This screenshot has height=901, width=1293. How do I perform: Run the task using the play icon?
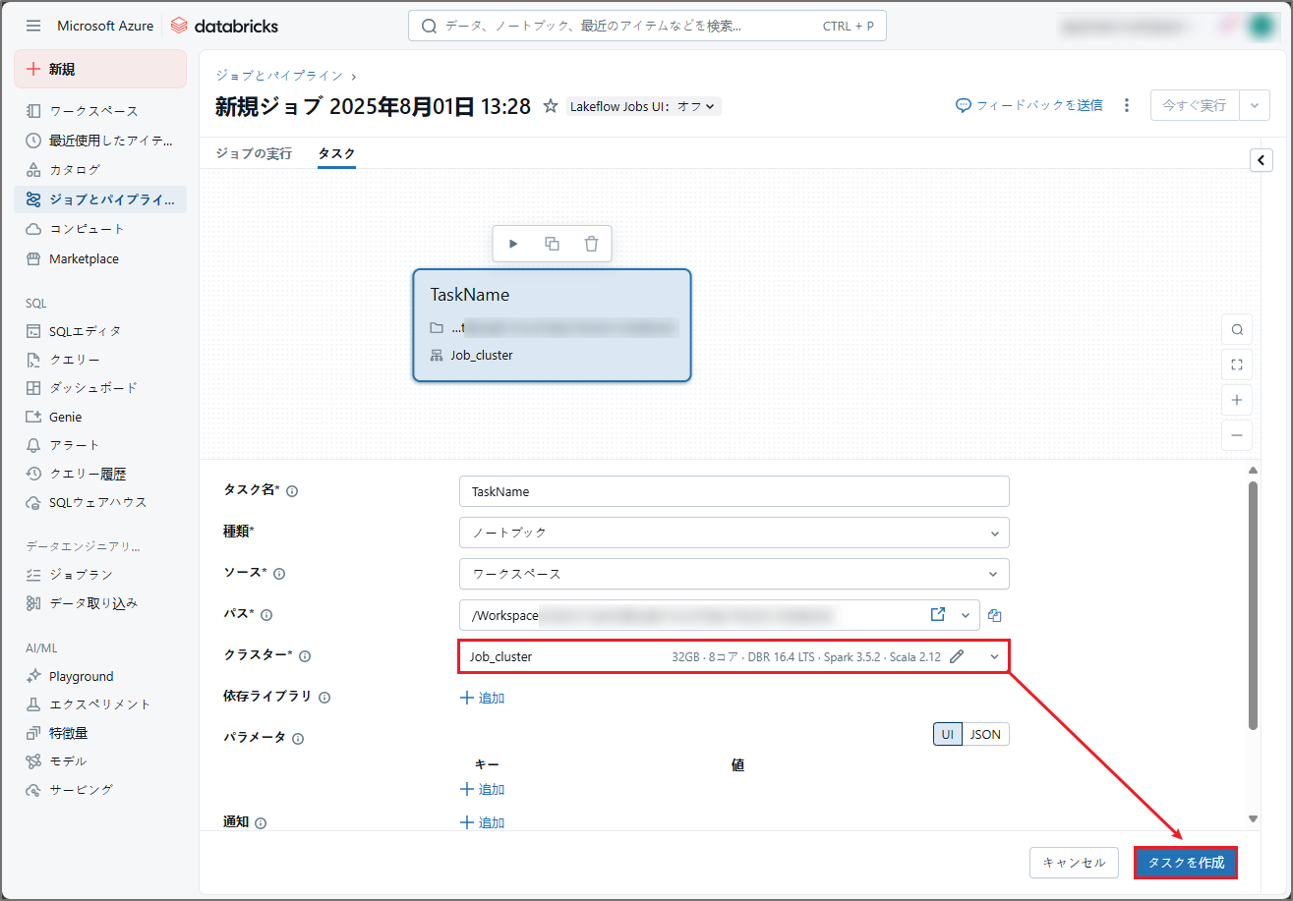[513, 244]
